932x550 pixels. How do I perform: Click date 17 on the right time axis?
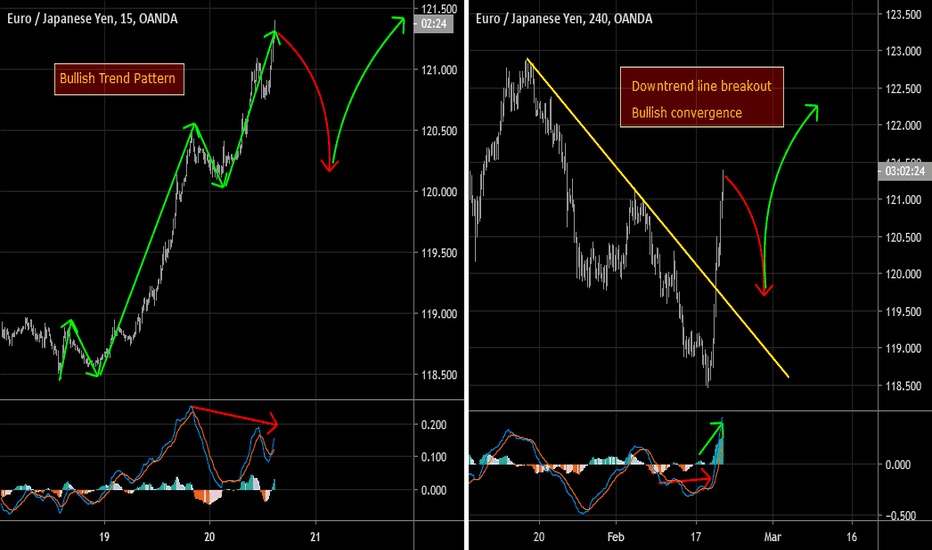coord(695,537)
